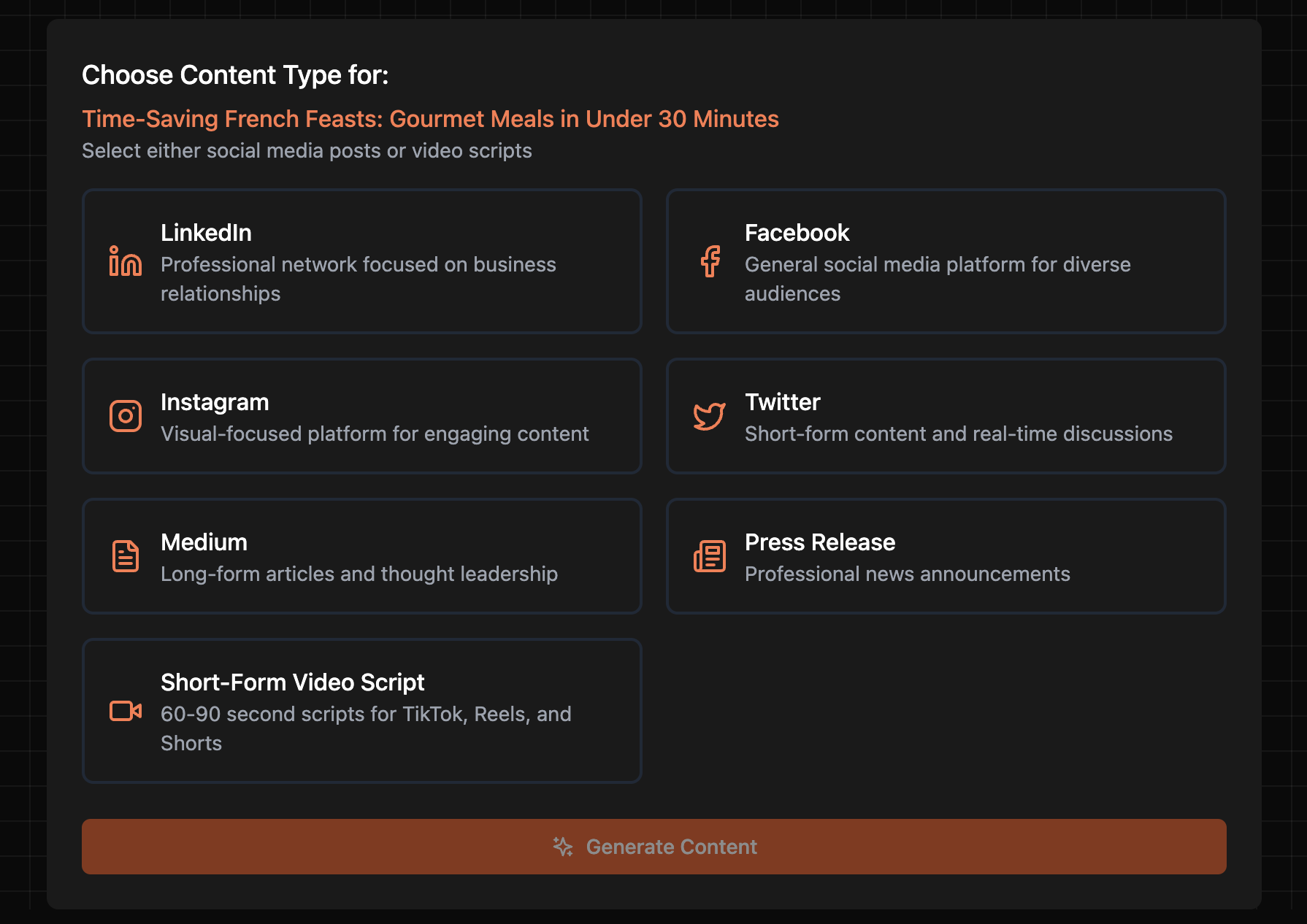Click the Time-Saving French Feasts title

click(x=430, y=119)
